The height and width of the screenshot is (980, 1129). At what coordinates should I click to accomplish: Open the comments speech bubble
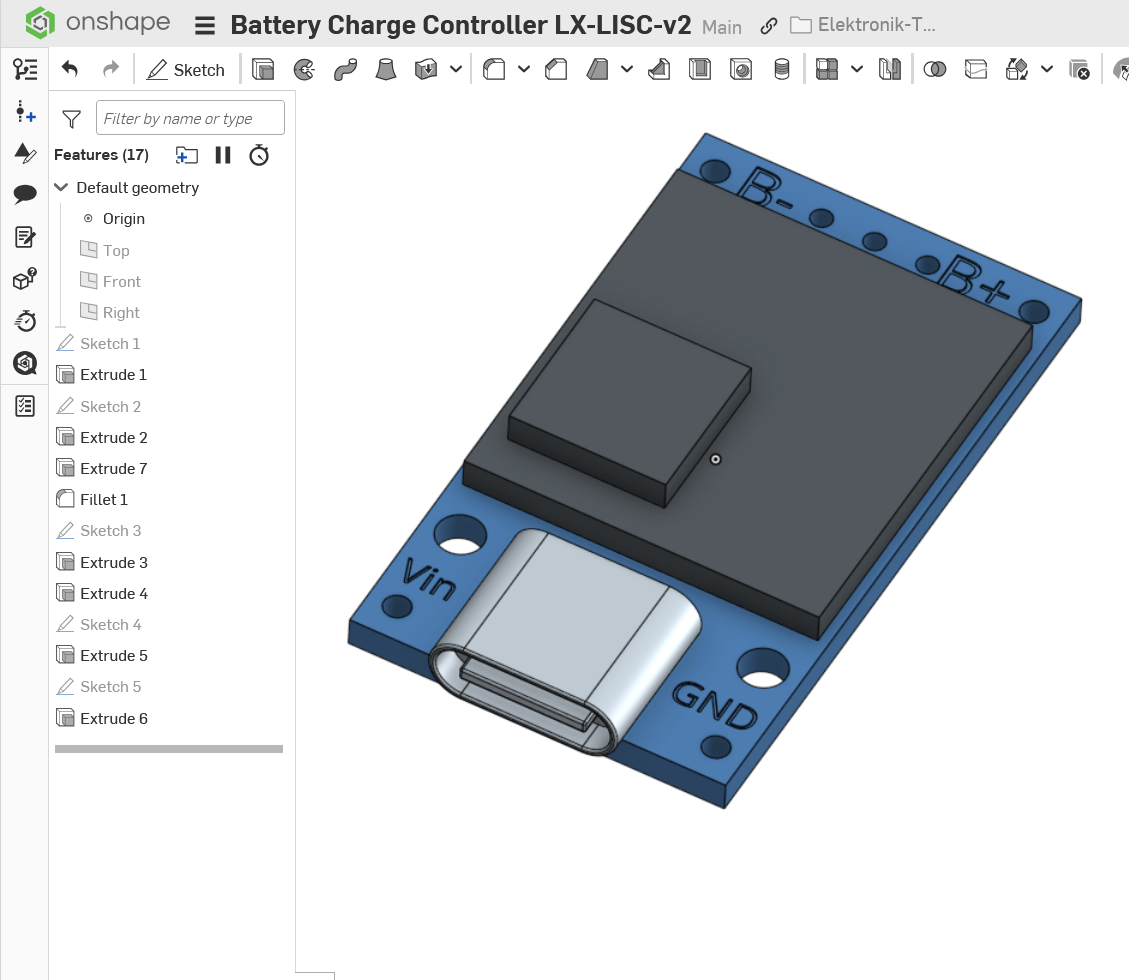(25, 194)
